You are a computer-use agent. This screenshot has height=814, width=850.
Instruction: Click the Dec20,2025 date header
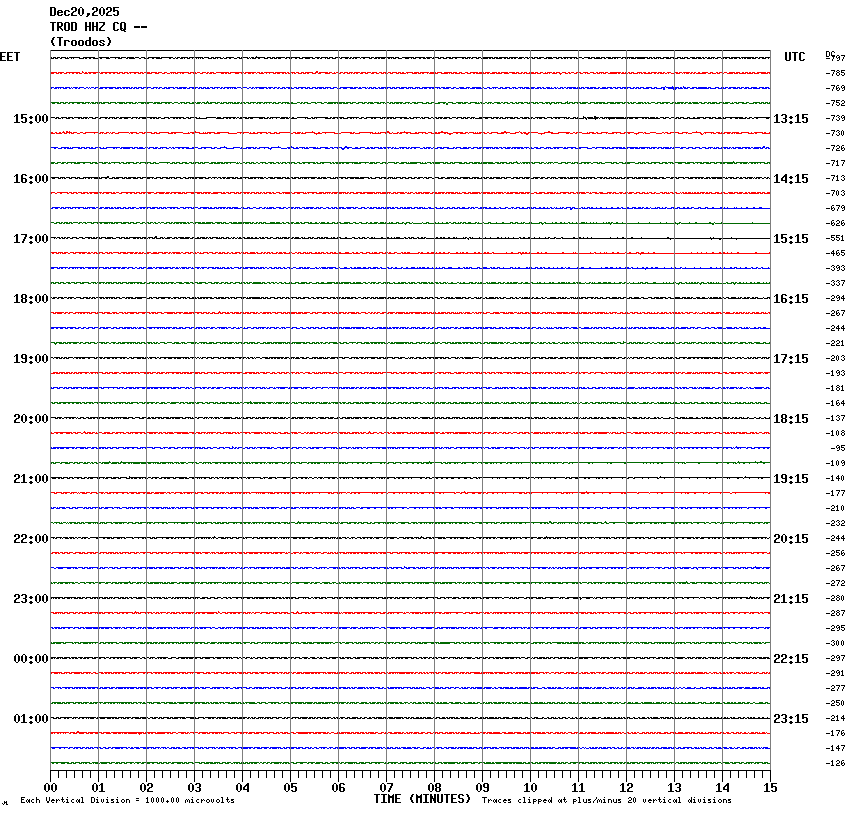(84, 12)
